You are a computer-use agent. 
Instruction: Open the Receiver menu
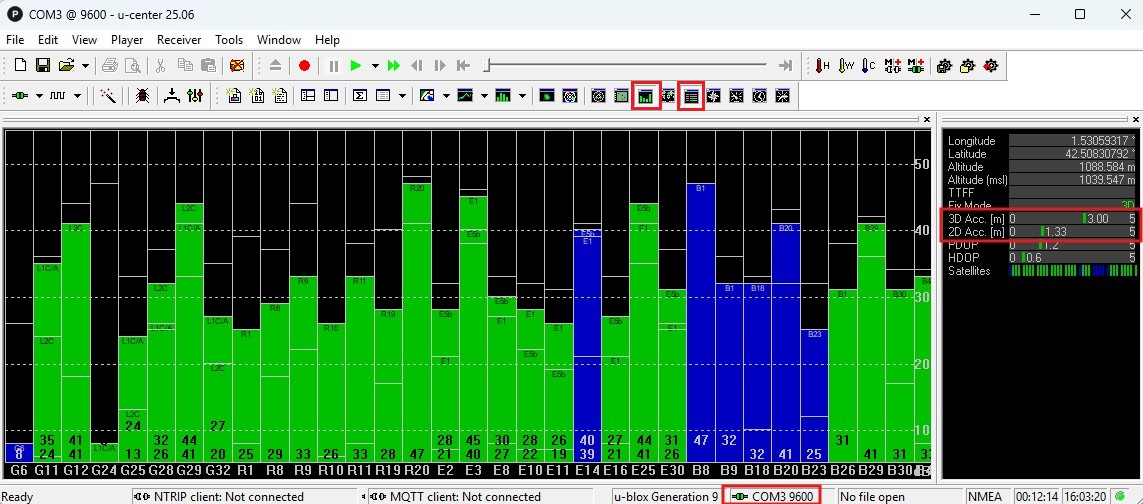179,40
